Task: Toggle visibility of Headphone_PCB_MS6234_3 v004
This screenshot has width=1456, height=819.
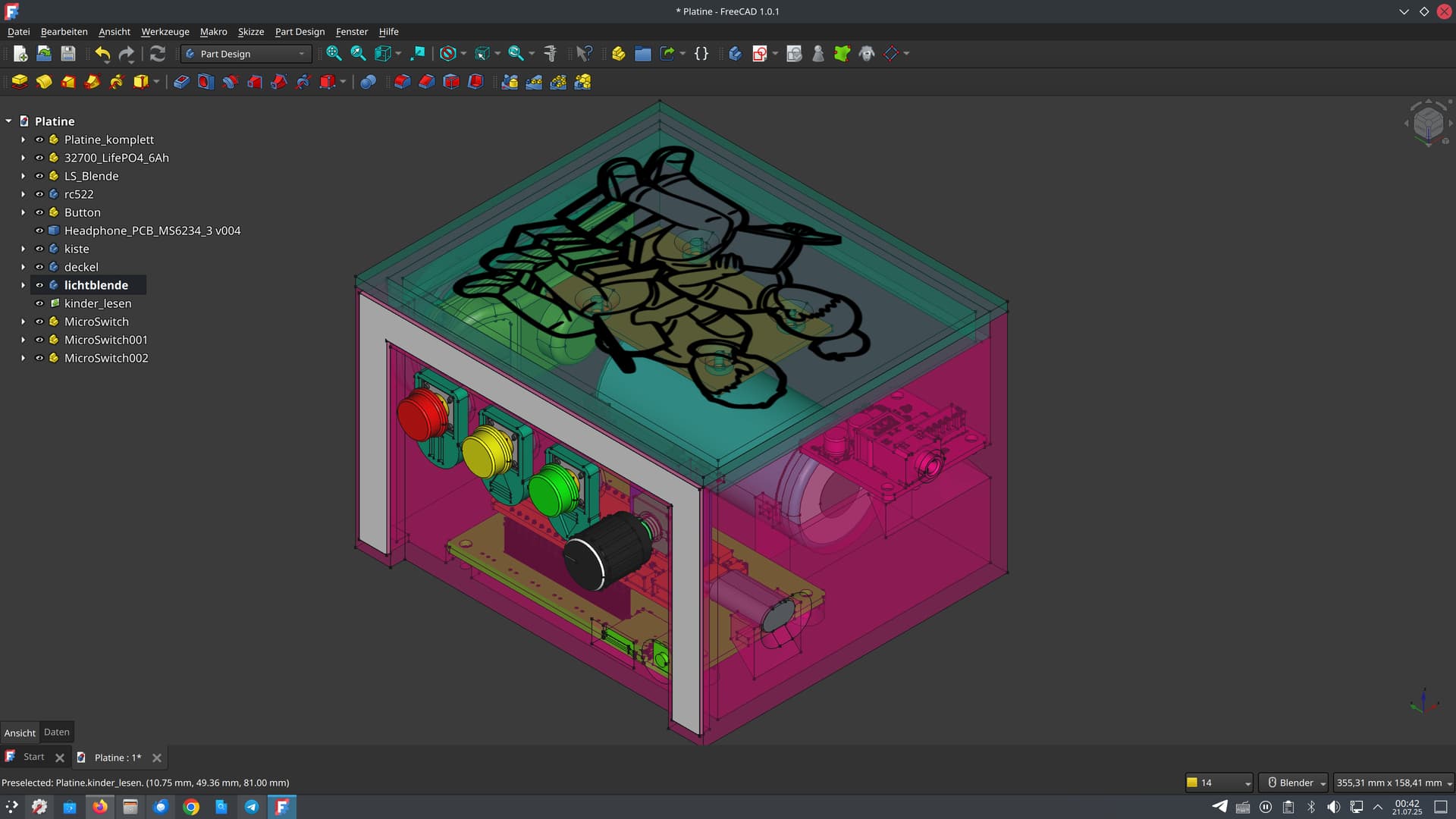Action: [39, 231]
